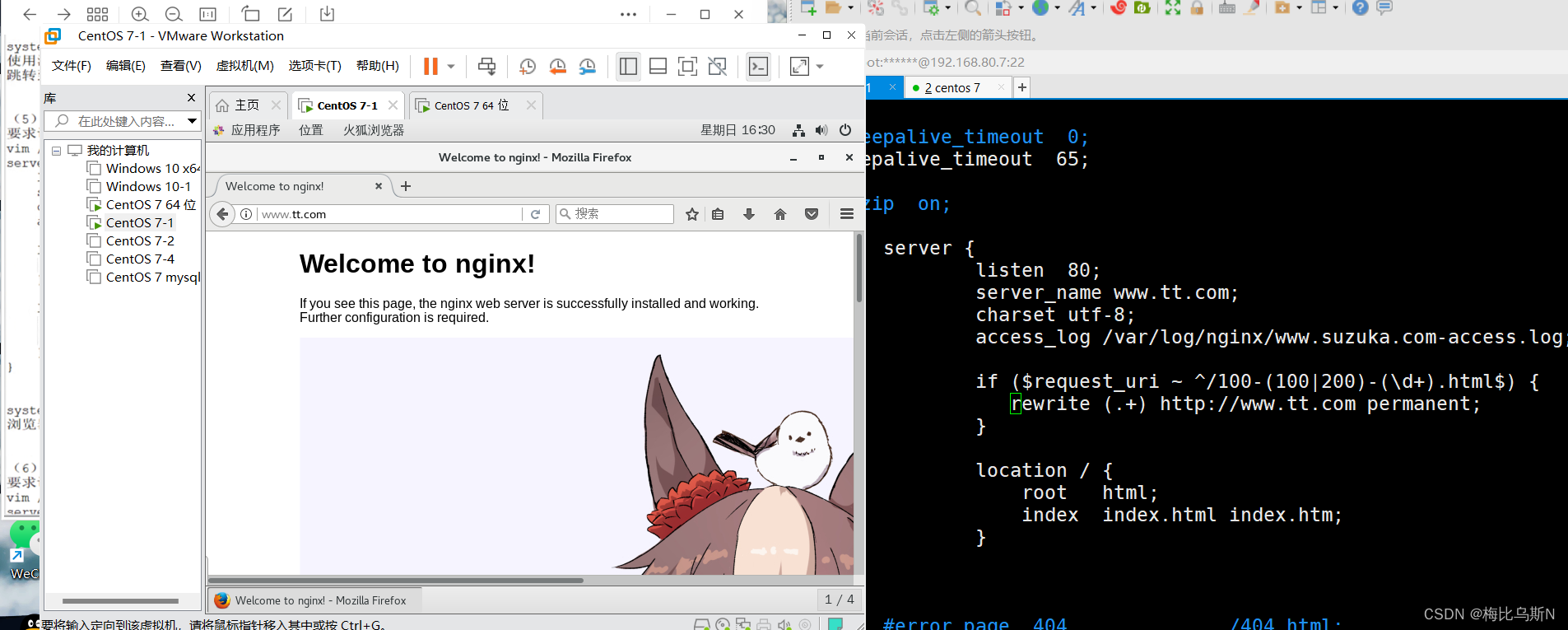Click the Firefox vertical scrollbar
Screen dimensions: 1568x630
[x=859, y=268]
